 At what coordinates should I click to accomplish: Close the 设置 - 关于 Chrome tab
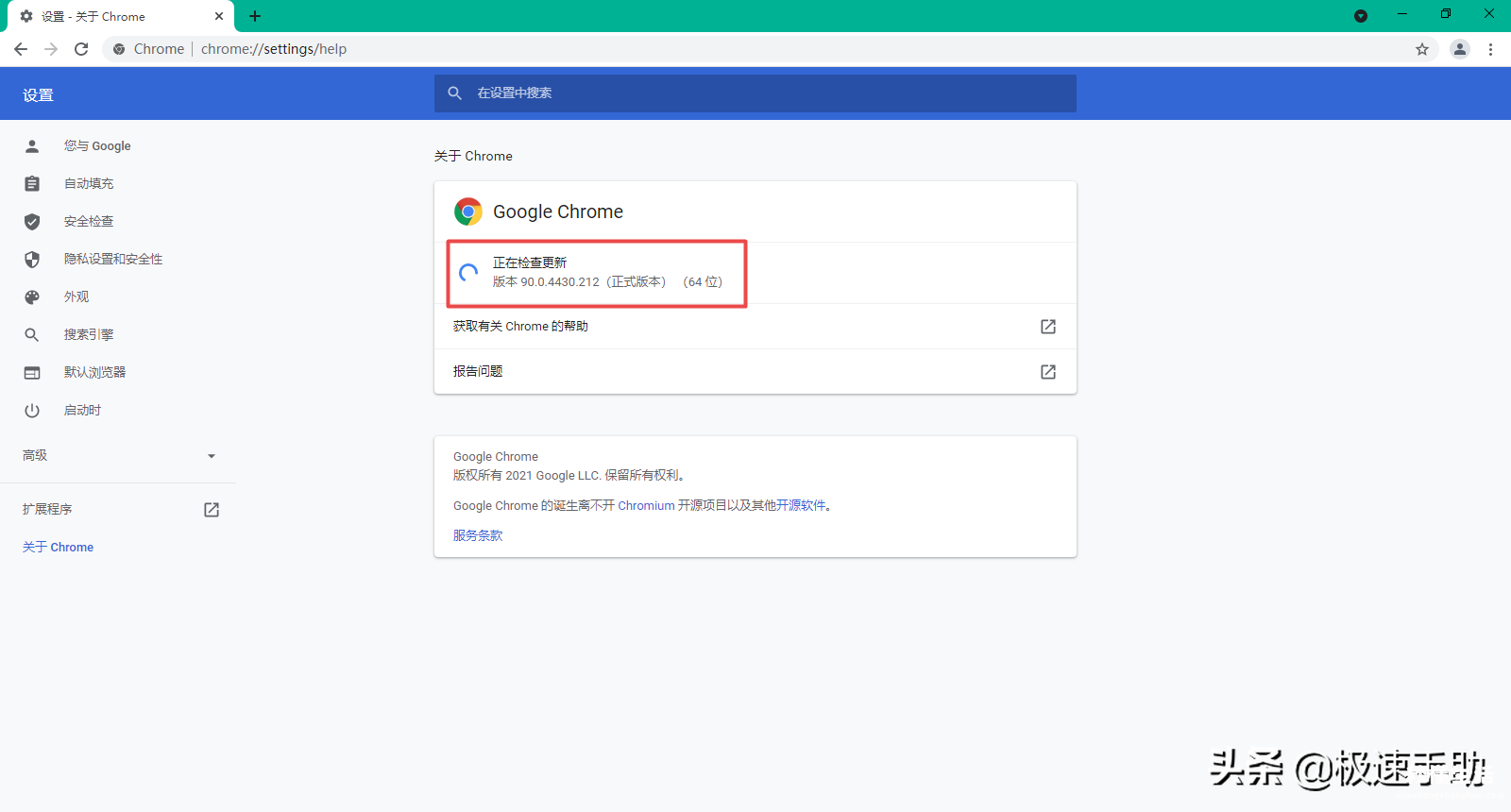pos(219,16)
